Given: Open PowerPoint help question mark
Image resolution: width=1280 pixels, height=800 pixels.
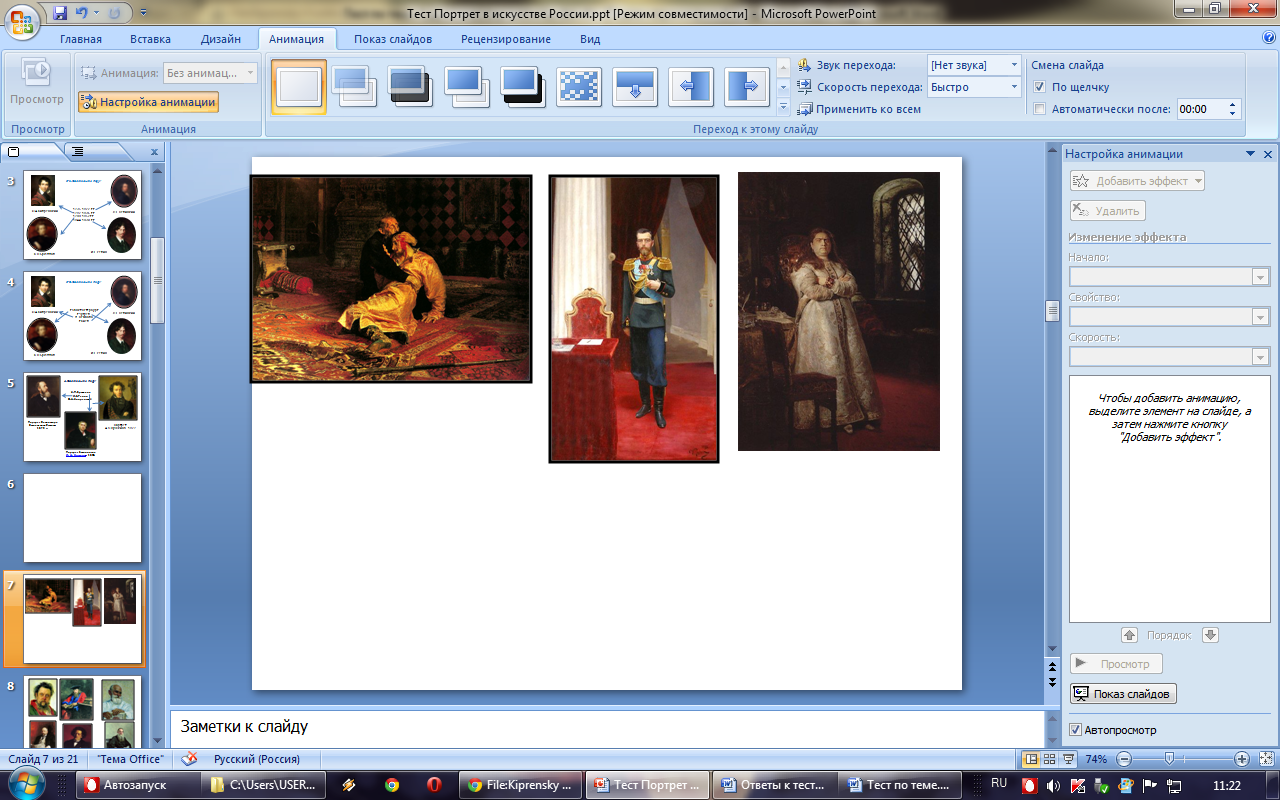Looking at the screenshot, I should tap(1268, 38).
